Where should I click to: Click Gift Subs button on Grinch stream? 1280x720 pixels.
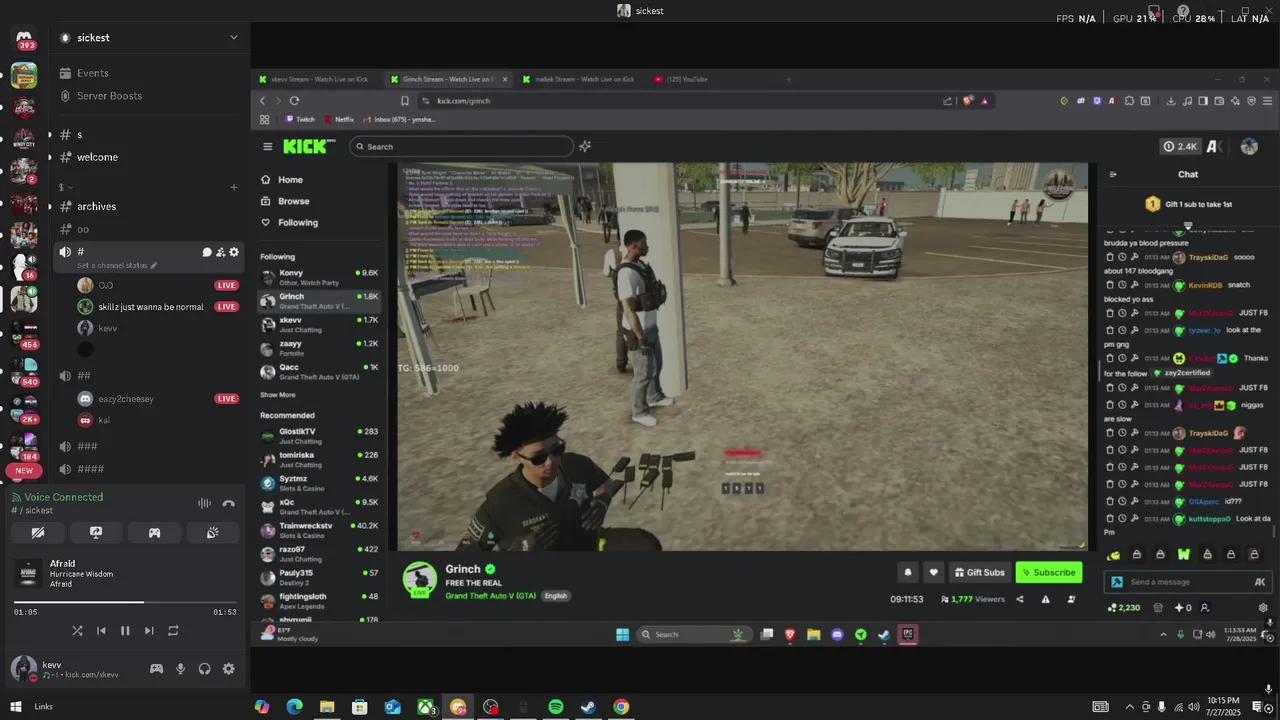(978, 573)
